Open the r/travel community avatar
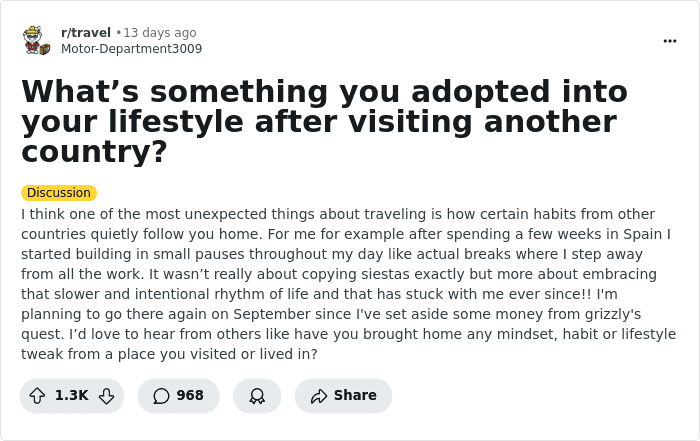This screenshot has width=700, height=441. [37, 41]
